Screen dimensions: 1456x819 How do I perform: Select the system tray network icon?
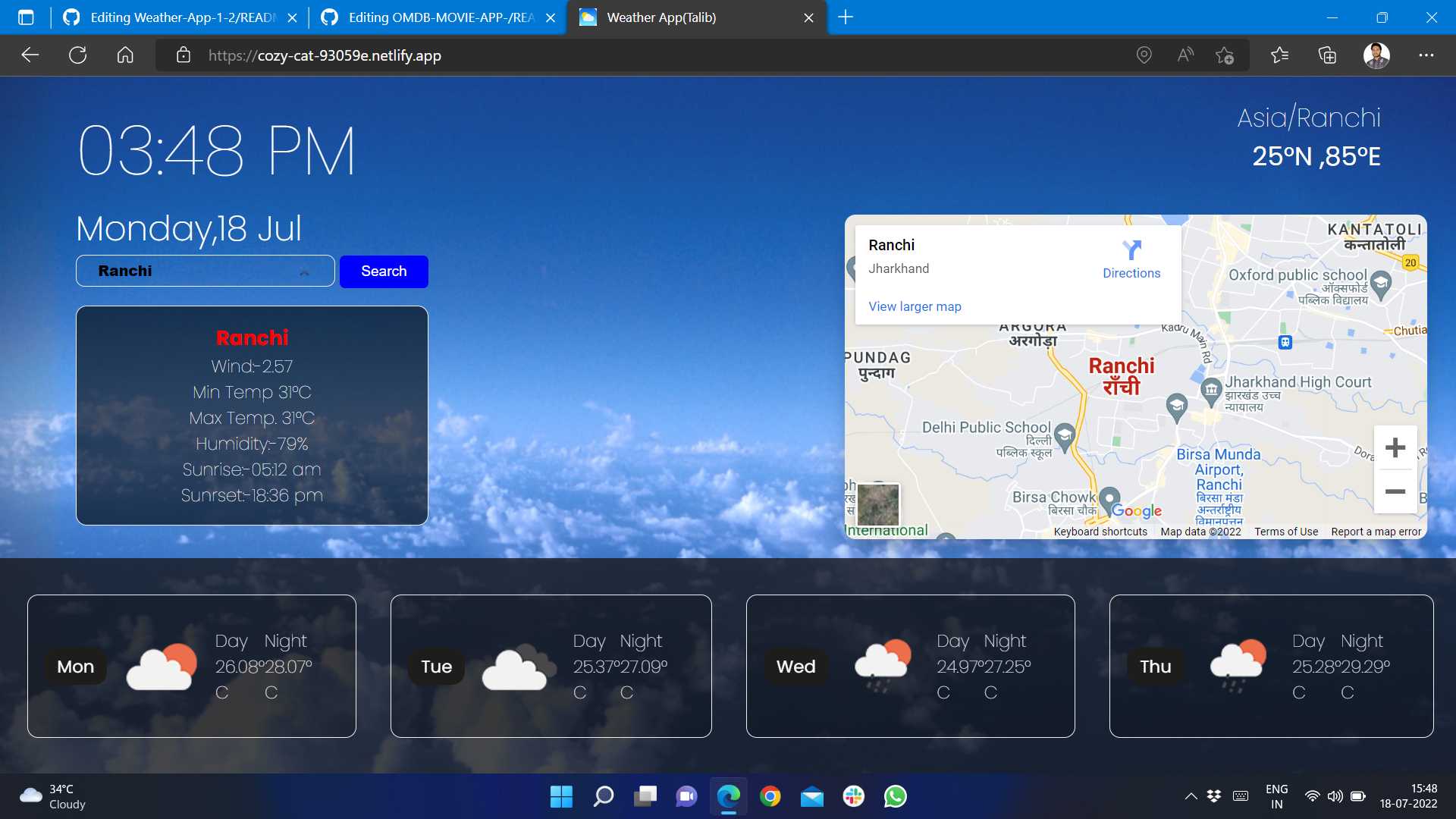coord(1312,797)
